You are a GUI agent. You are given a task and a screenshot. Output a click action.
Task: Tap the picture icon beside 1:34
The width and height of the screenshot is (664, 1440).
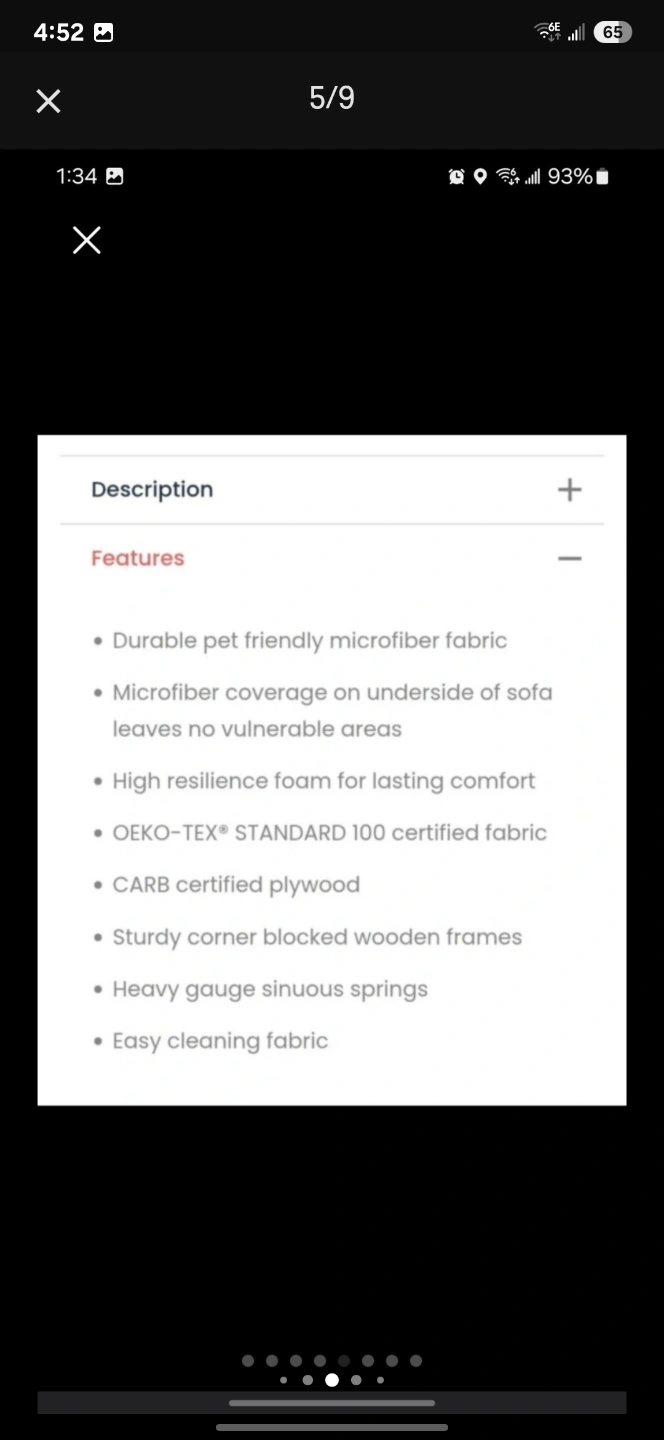click(115, 177)
